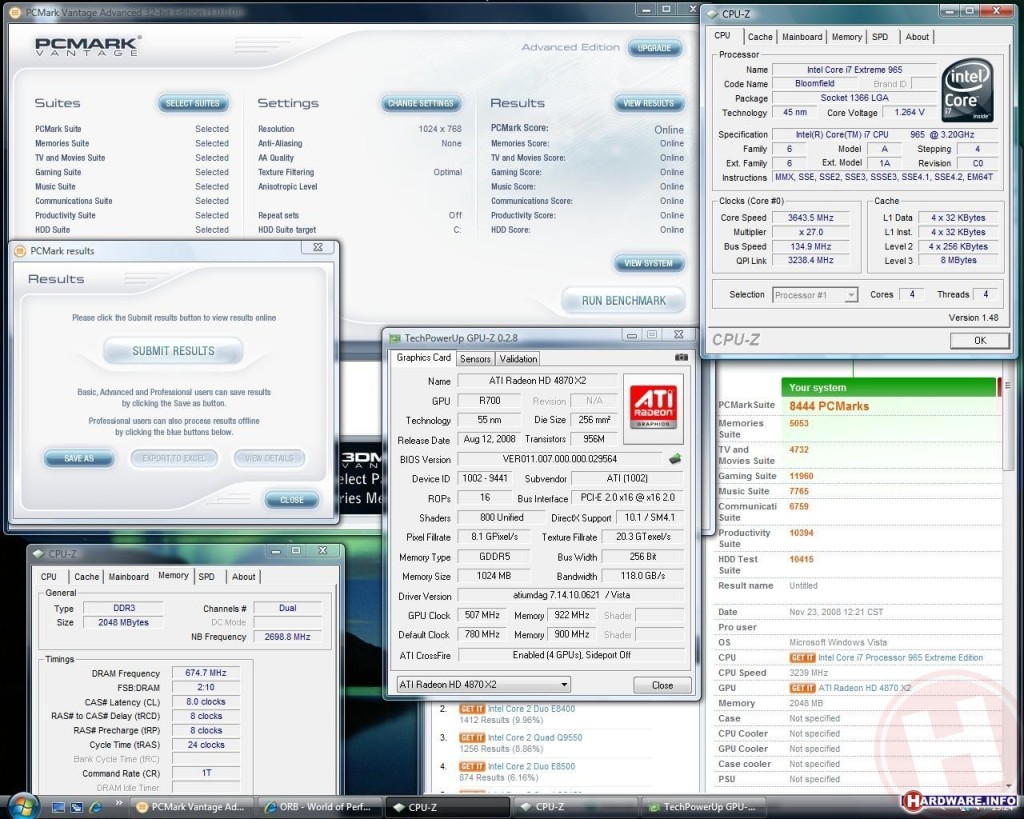Click the DRAM Frequency value 674.7 MHz
The width and height of the screenshot is (1024, 819).
pos(206,673)
